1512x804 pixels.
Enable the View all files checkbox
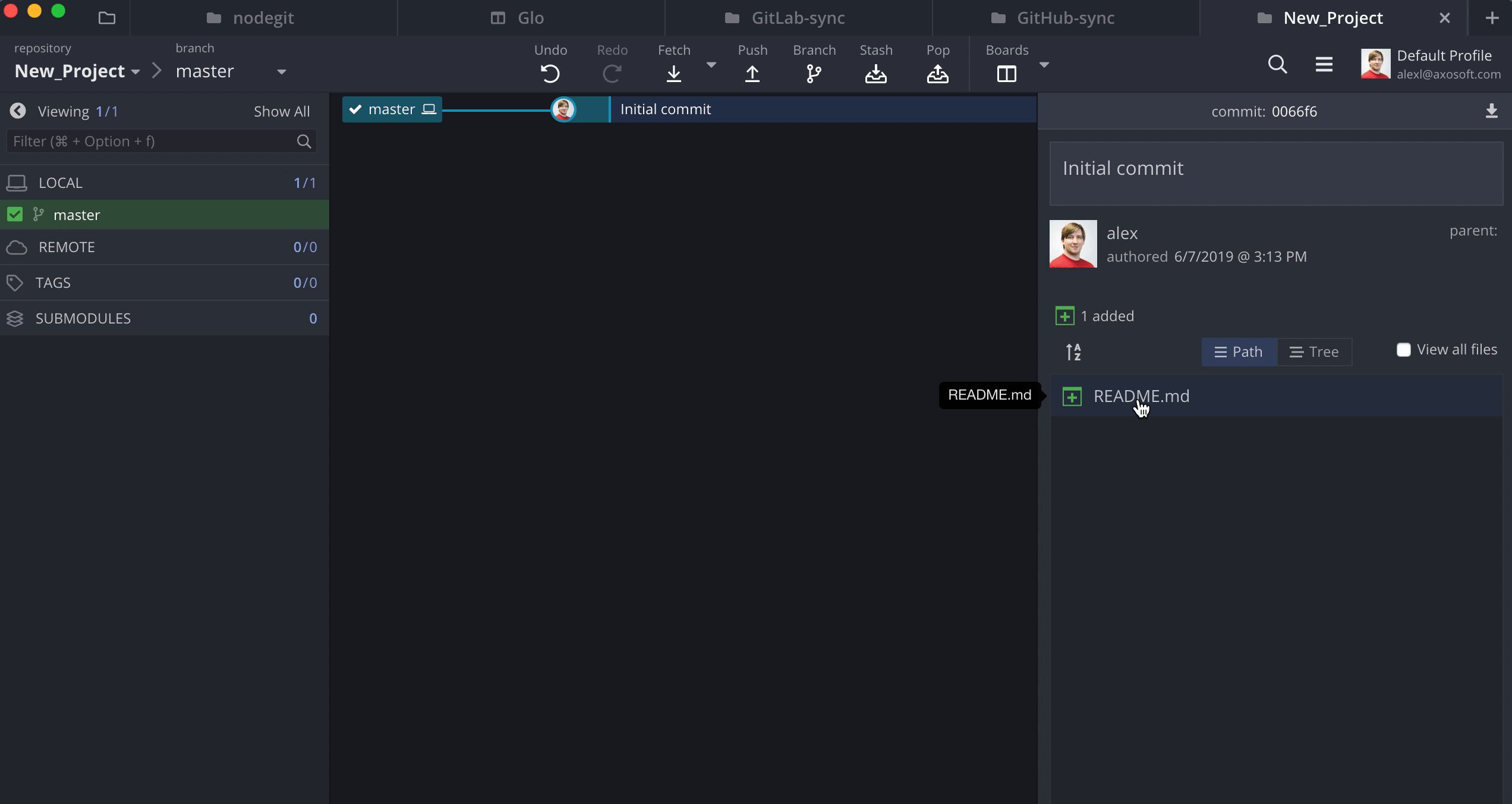[x=1403, y=350]
